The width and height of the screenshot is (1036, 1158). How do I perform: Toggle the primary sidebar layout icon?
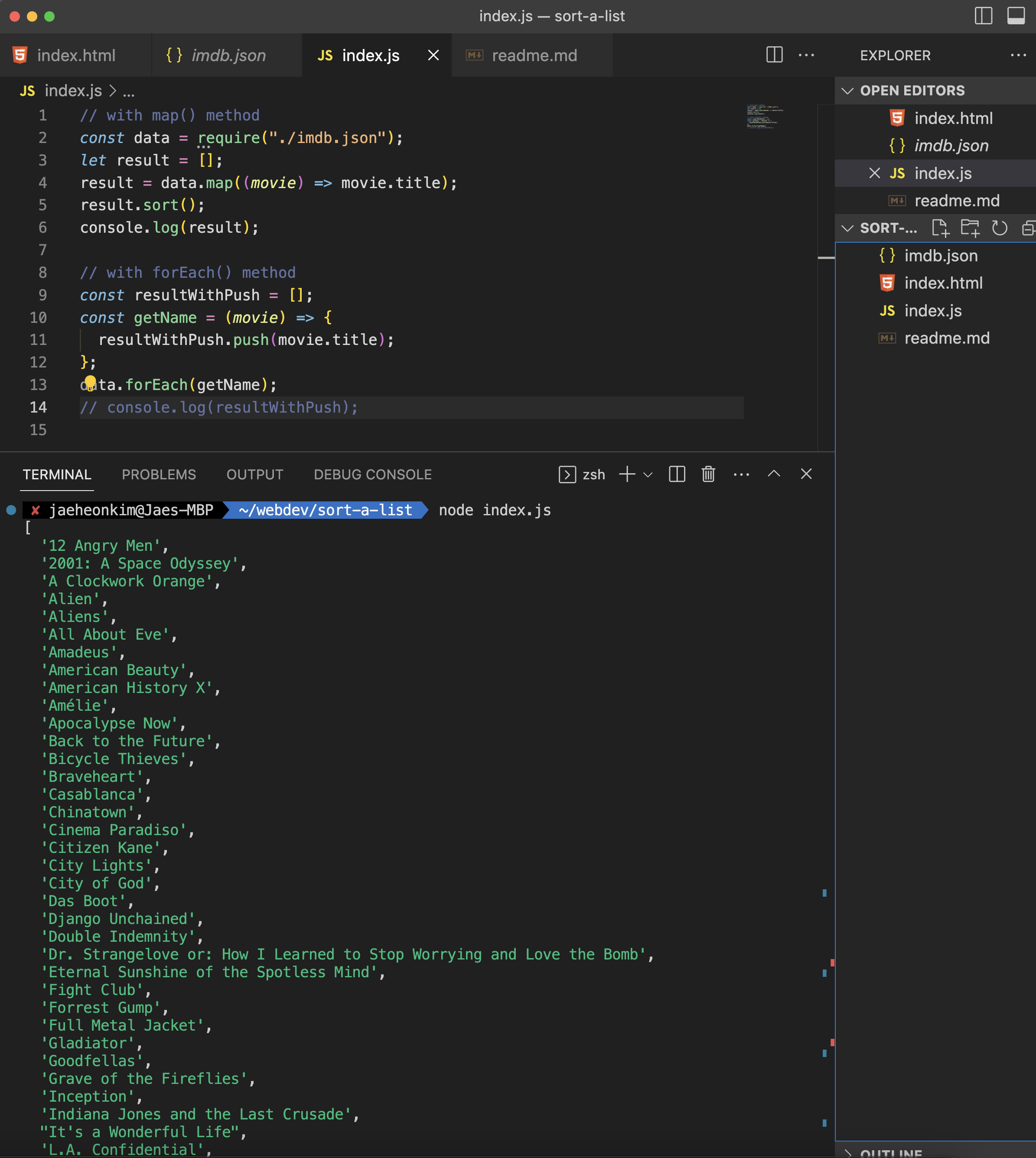[x=983, y=16]
